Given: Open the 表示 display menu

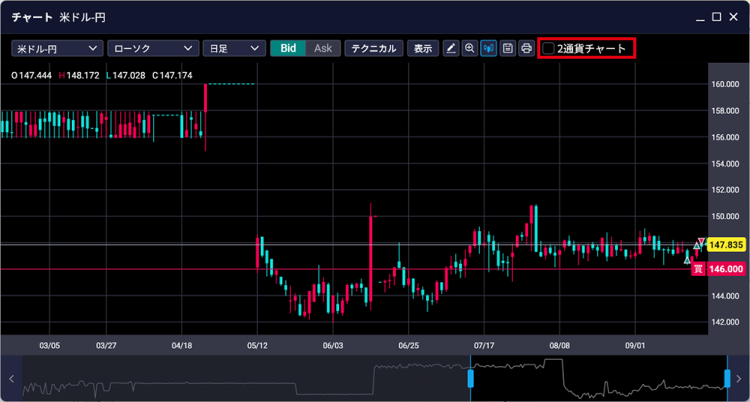Looking at the screenshot, I should click(423, 48).
